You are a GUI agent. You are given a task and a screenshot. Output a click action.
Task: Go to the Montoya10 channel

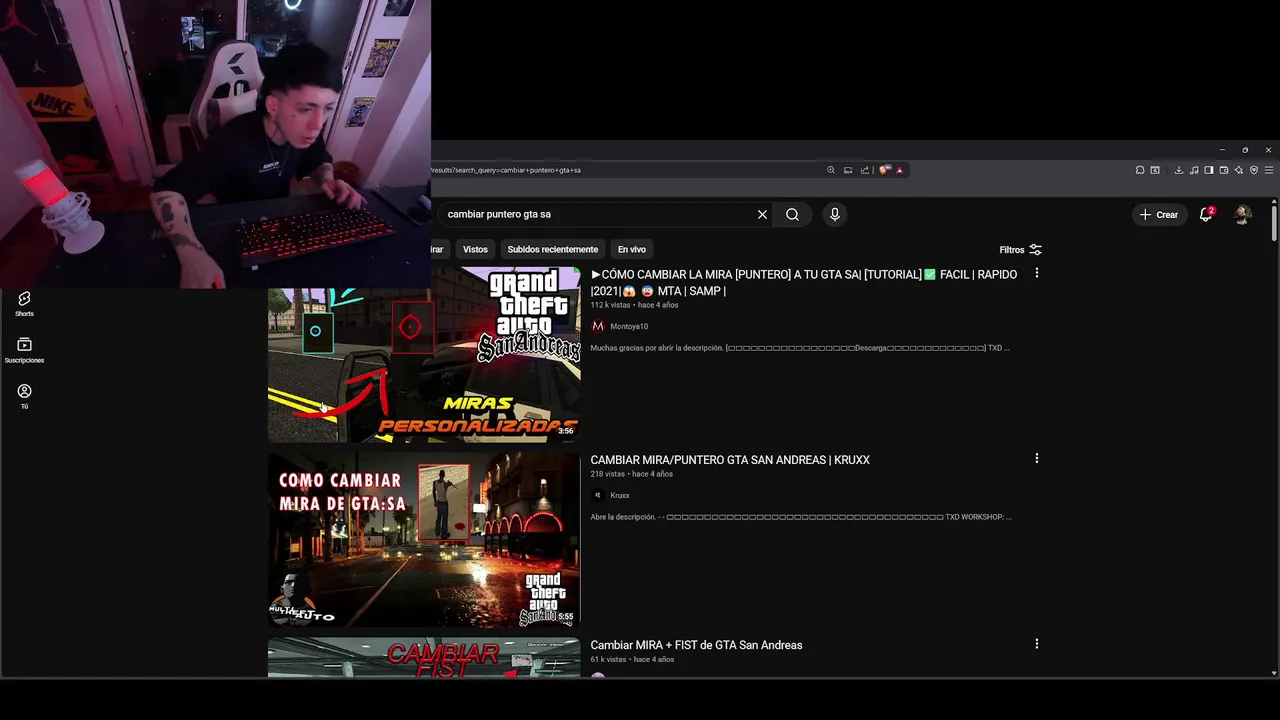click(x=629, y=326)
